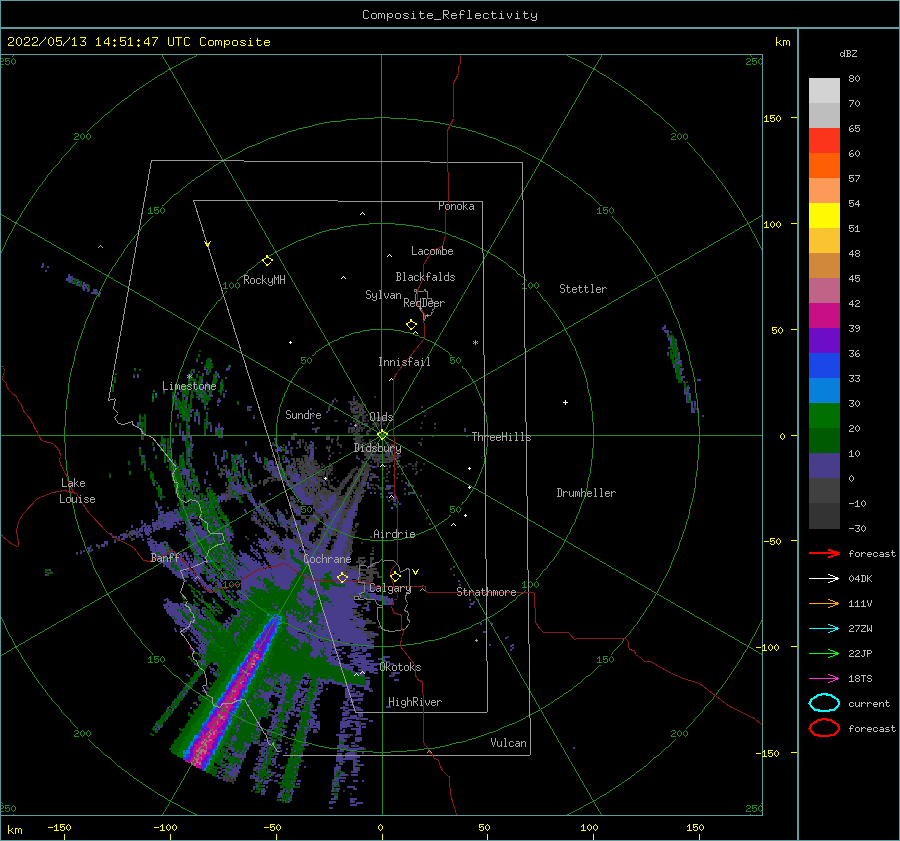Click the green 22JP arrow icon
This screenshot has width=900, height=841.
click(824, 653)
